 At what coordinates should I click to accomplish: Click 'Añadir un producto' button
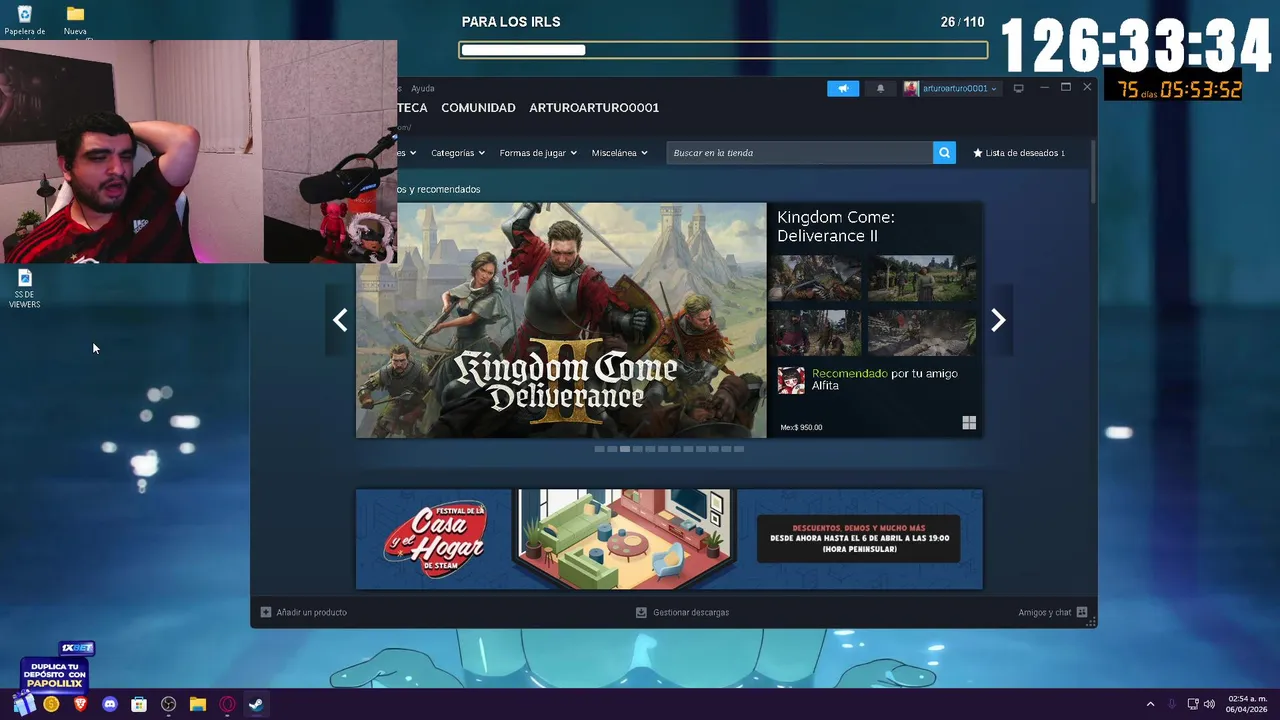point(304,612)
